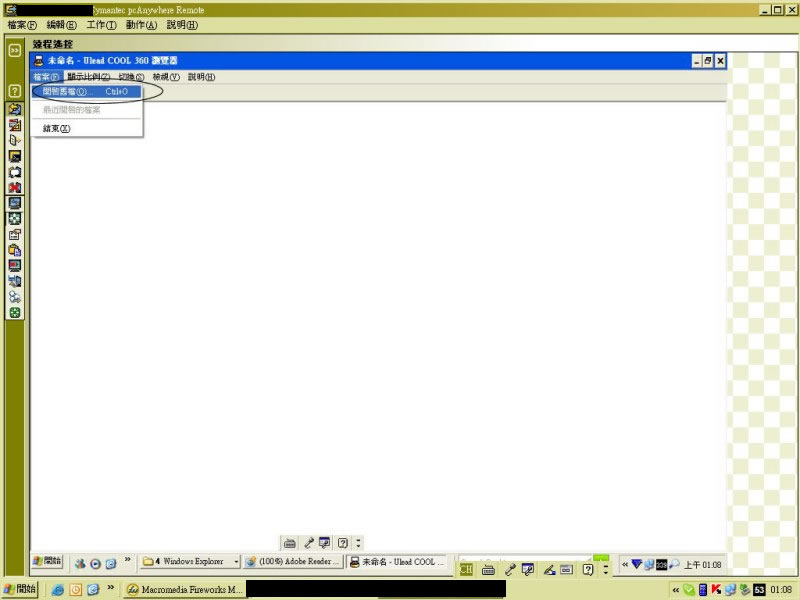Click the green four-arrow full screen icon
This screenshot has height=600, width=800.
[15, 219]
